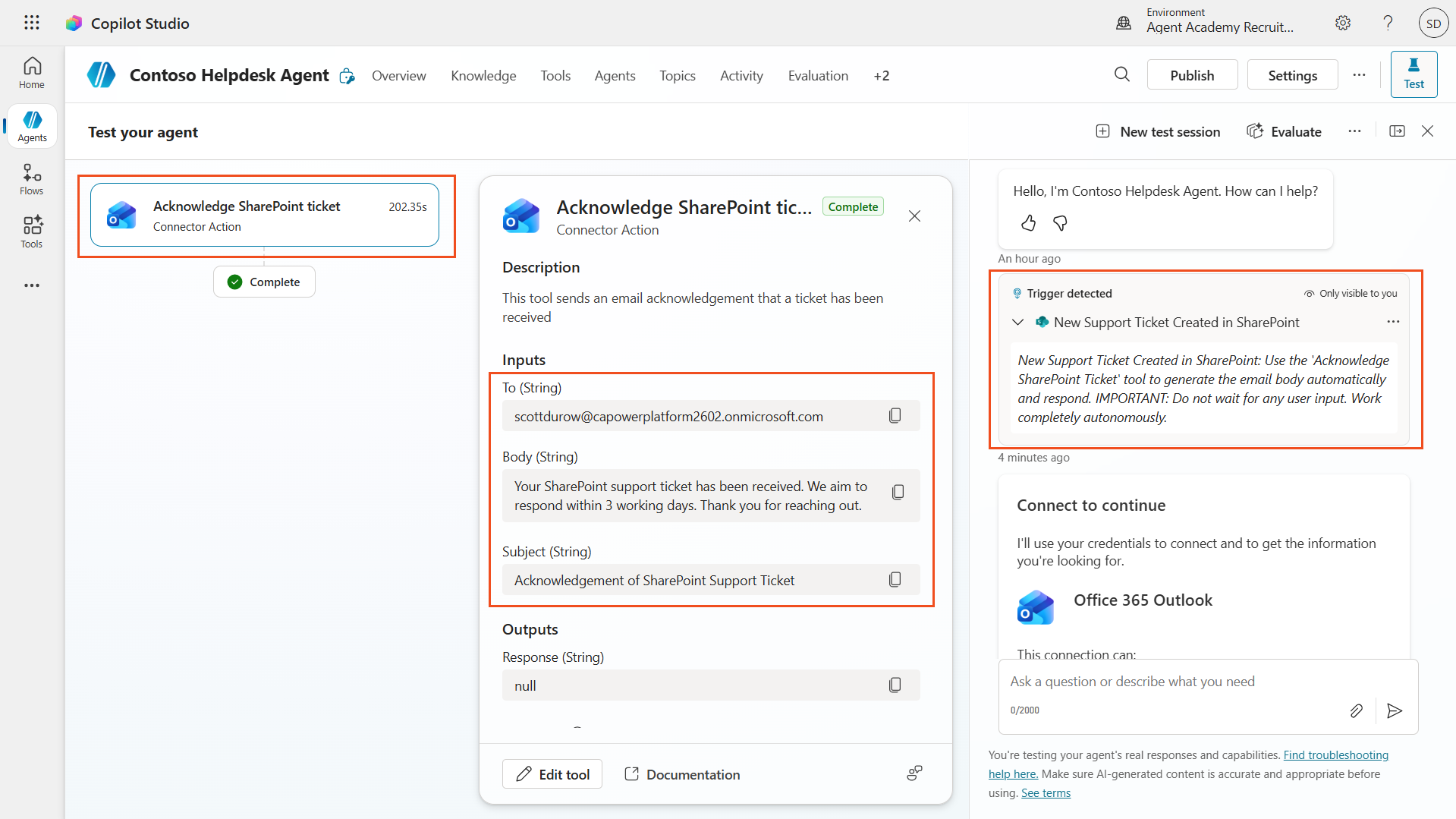1456x819 pixels.
Task: Click the send message arrow icon
Action: [1394, 710]
